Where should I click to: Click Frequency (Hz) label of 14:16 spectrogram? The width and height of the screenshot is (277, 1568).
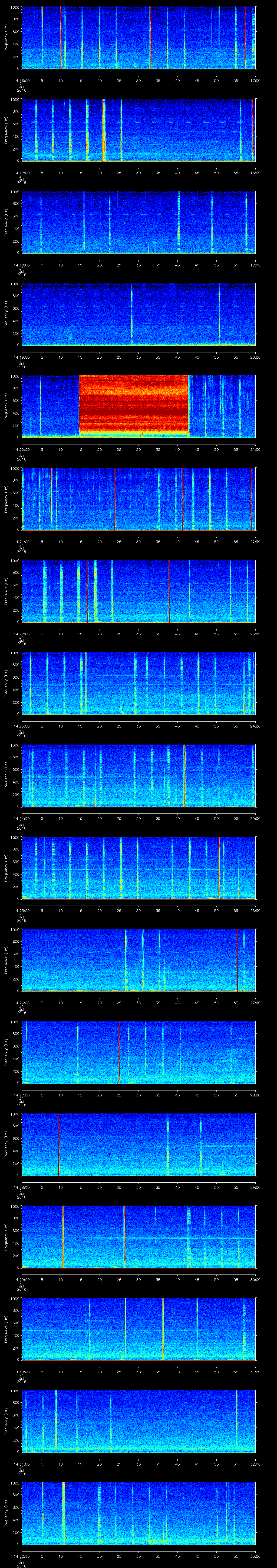click(x=6, y=38)
